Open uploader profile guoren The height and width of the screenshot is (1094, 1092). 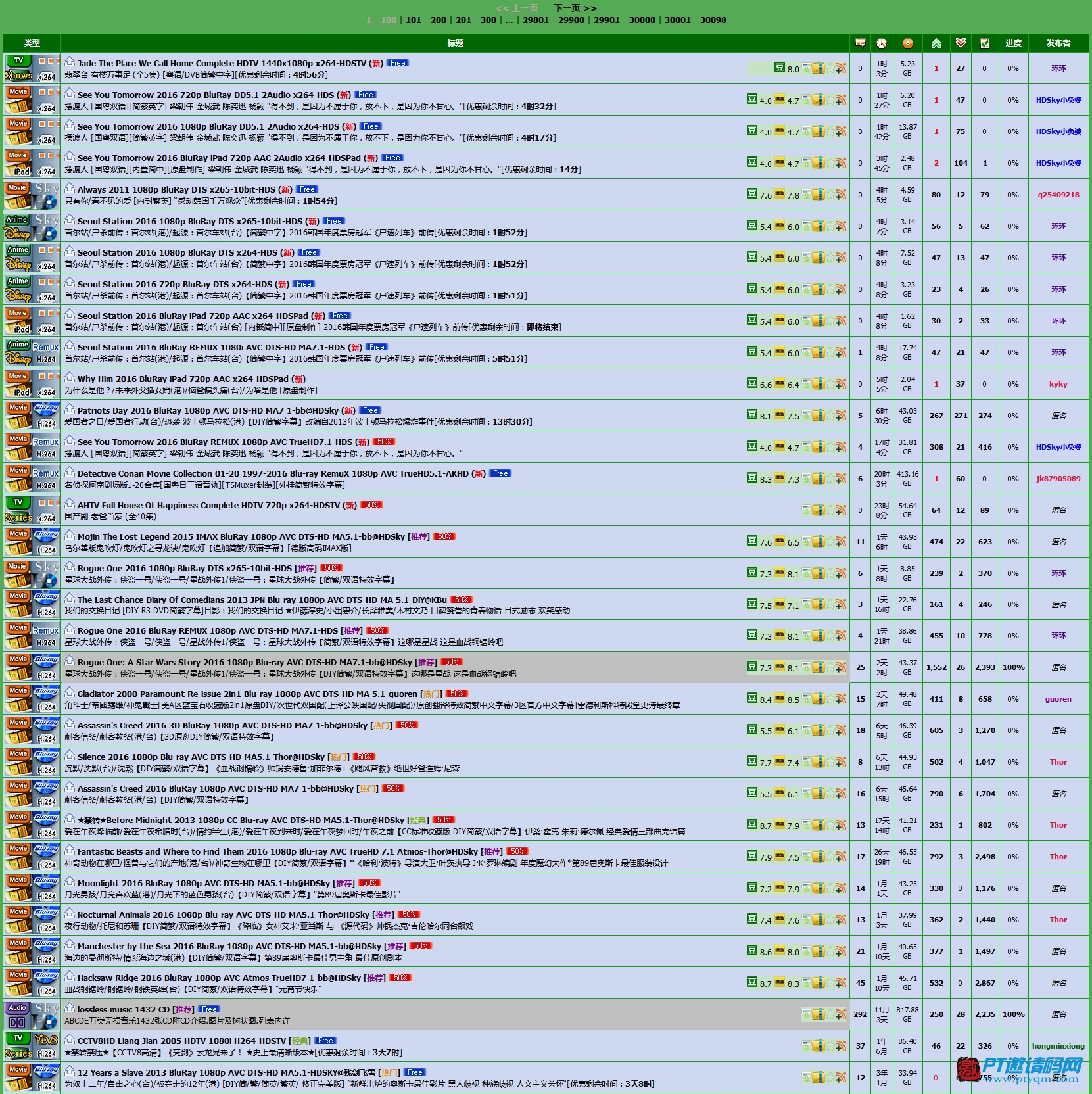[x=1058, y=699]
